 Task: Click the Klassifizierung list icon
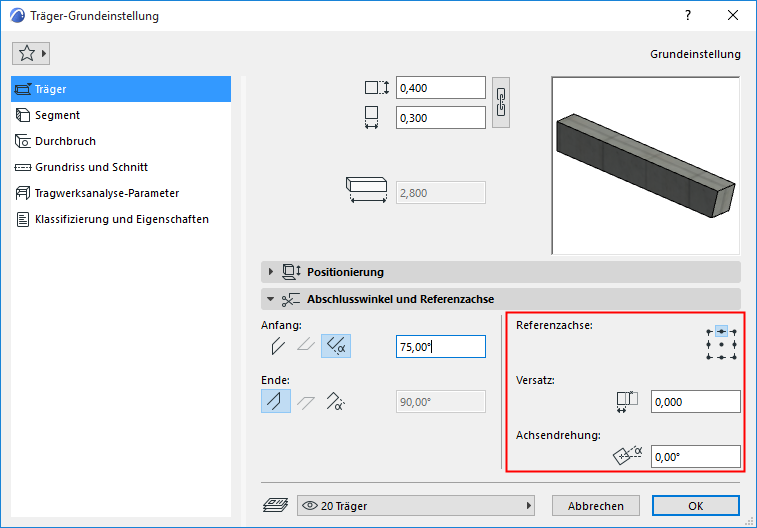(x=23, y=219)
